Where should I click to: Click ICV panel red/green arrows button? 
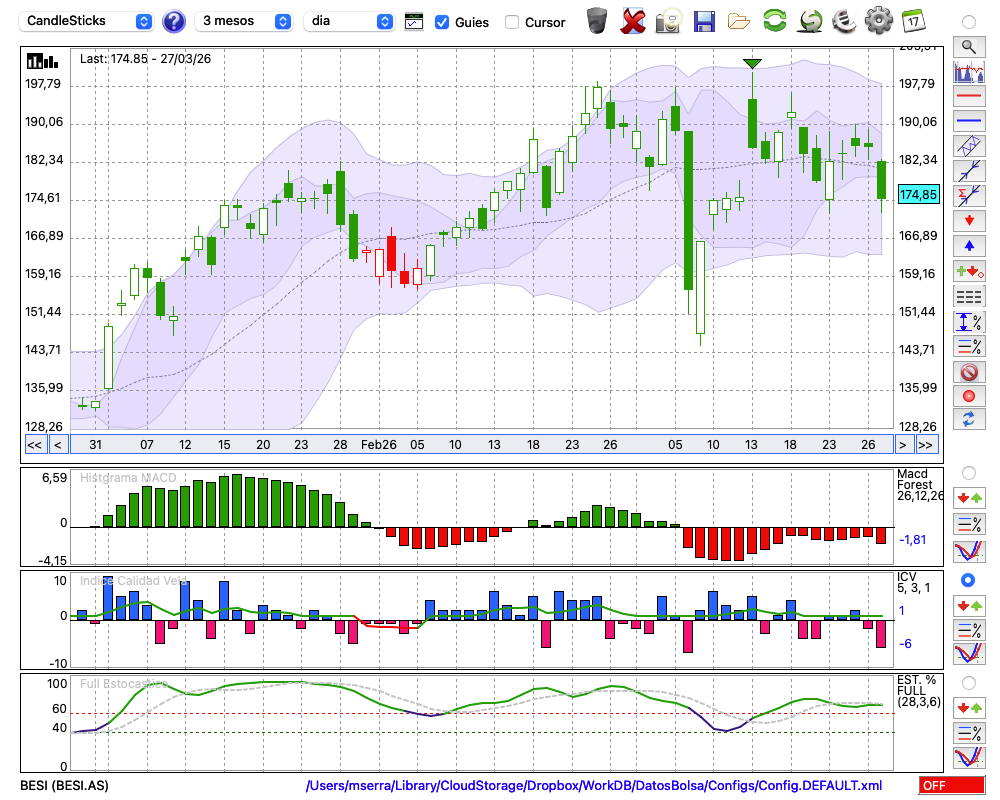(969, 605)
